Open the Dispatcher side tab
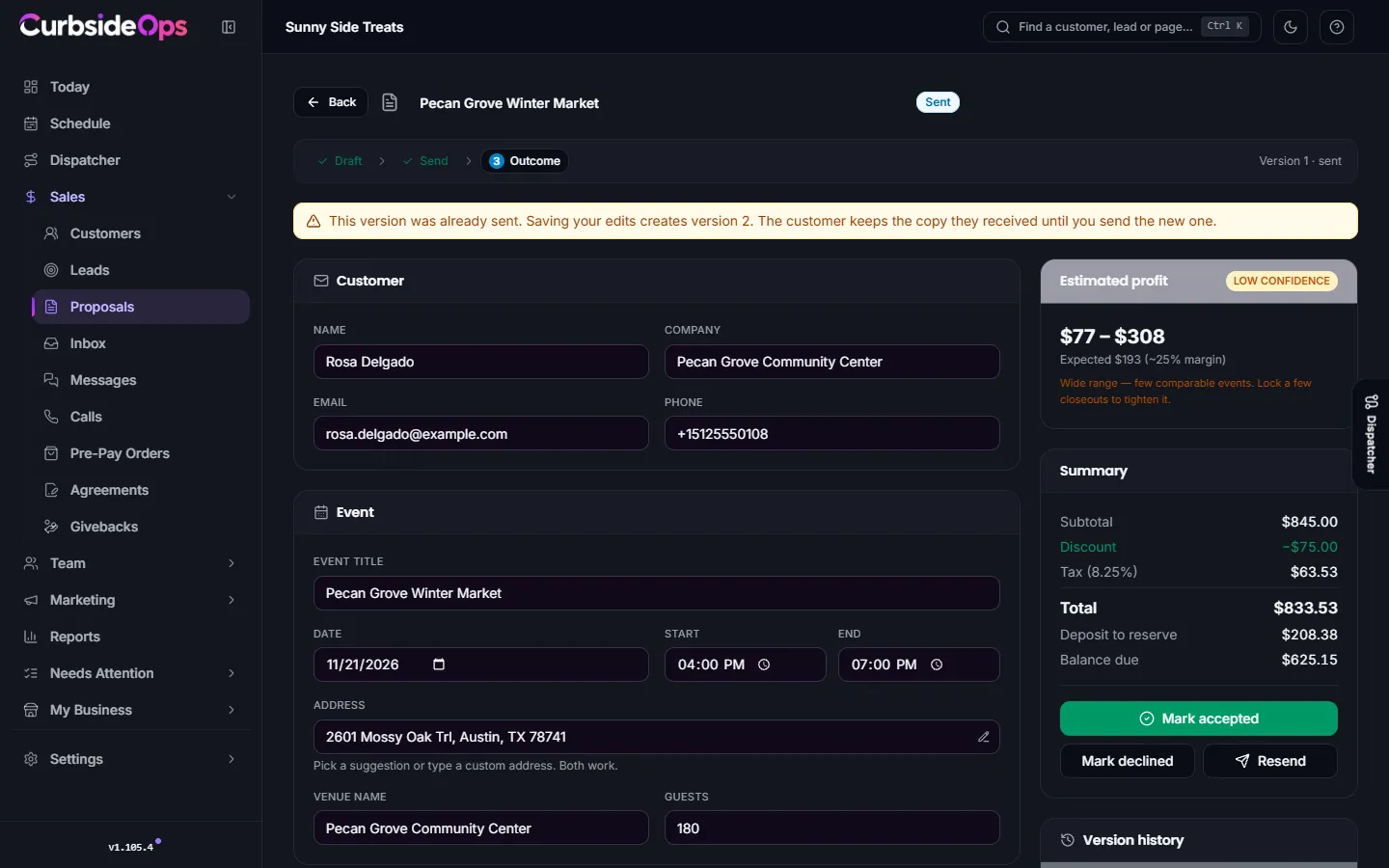 pyautogui.click(x=1371, y=434)
